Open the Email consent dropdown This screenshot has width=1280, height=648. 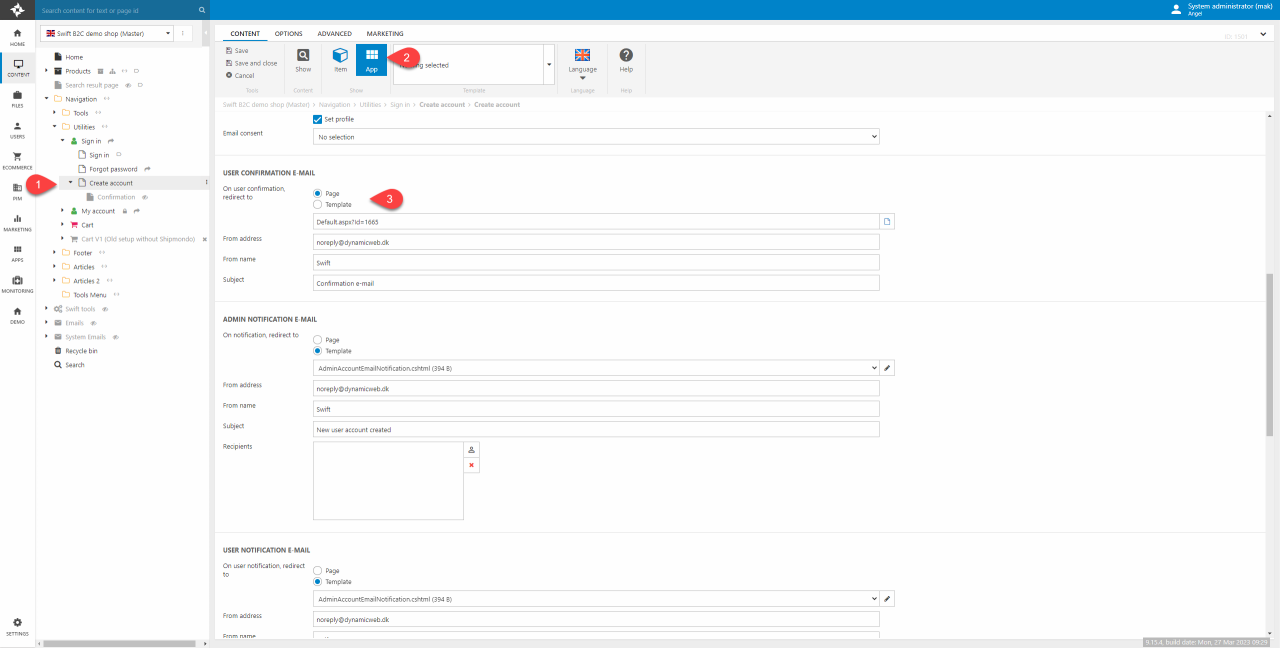pos(596,137)
